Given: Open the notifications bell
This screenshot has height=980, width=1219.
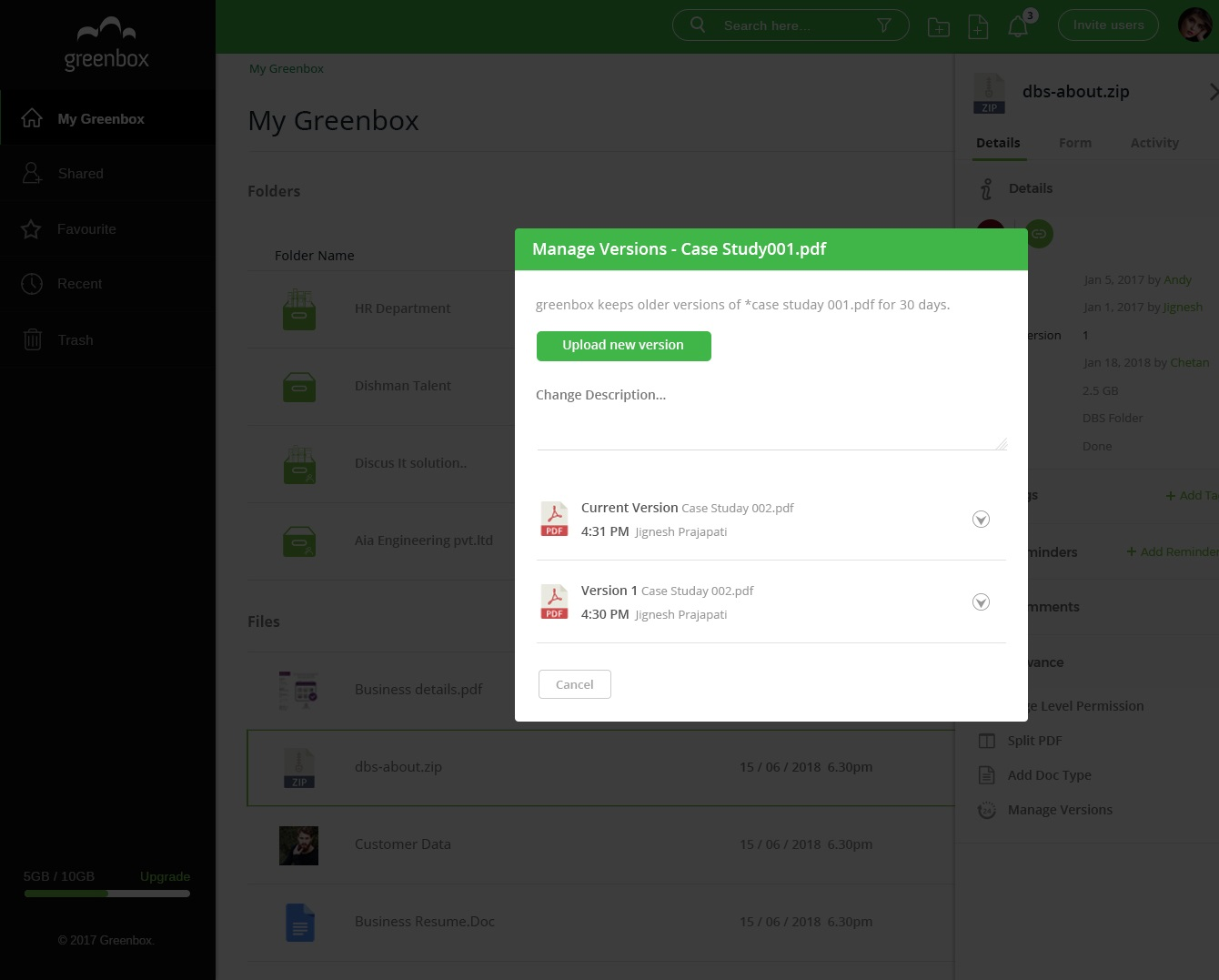Looking at the screenshot, I should tap(1018, 27).
